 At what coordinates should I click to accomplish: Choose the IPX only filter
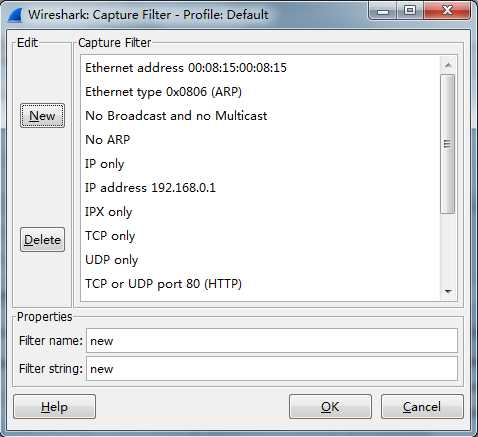click(x=260, y=212)
